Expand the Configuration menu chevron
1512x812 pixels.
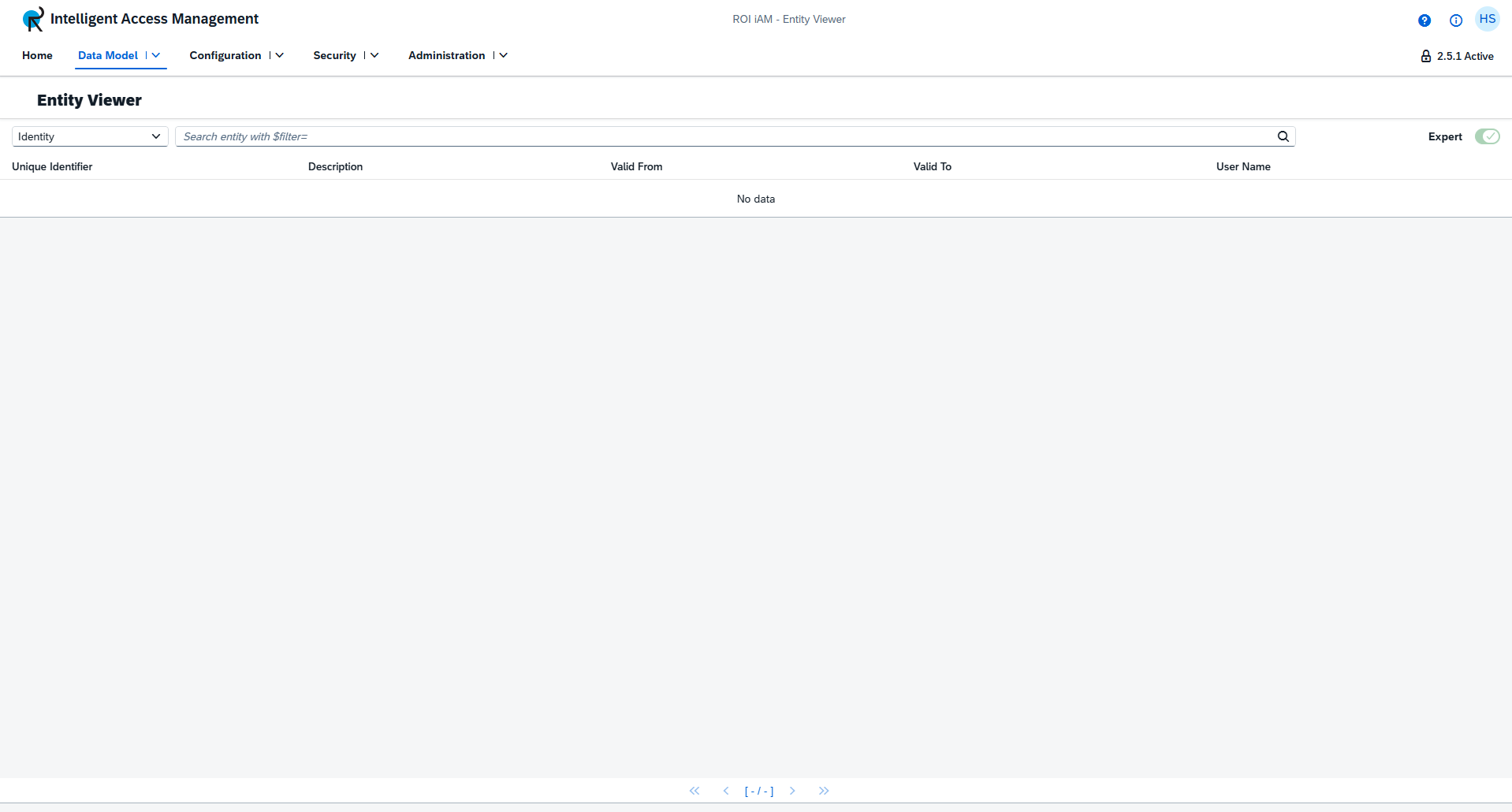tap(279, 55)
